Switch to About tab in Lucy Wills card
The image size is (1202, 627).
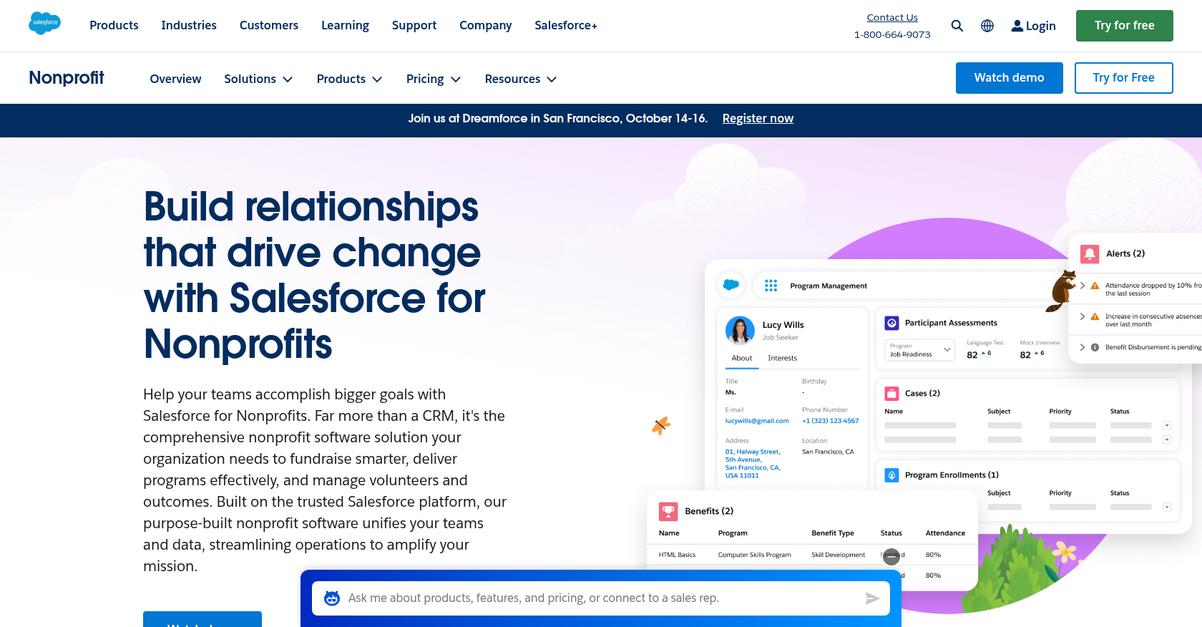tap(742, 358)
